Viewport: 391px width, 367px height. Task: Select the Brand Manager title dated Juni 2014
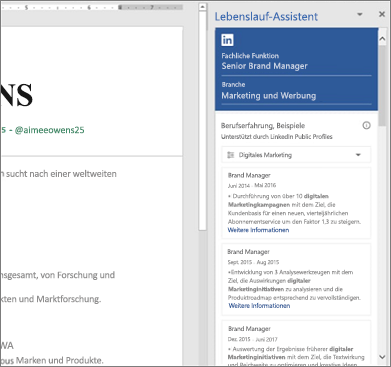click(x=249, y=175)
